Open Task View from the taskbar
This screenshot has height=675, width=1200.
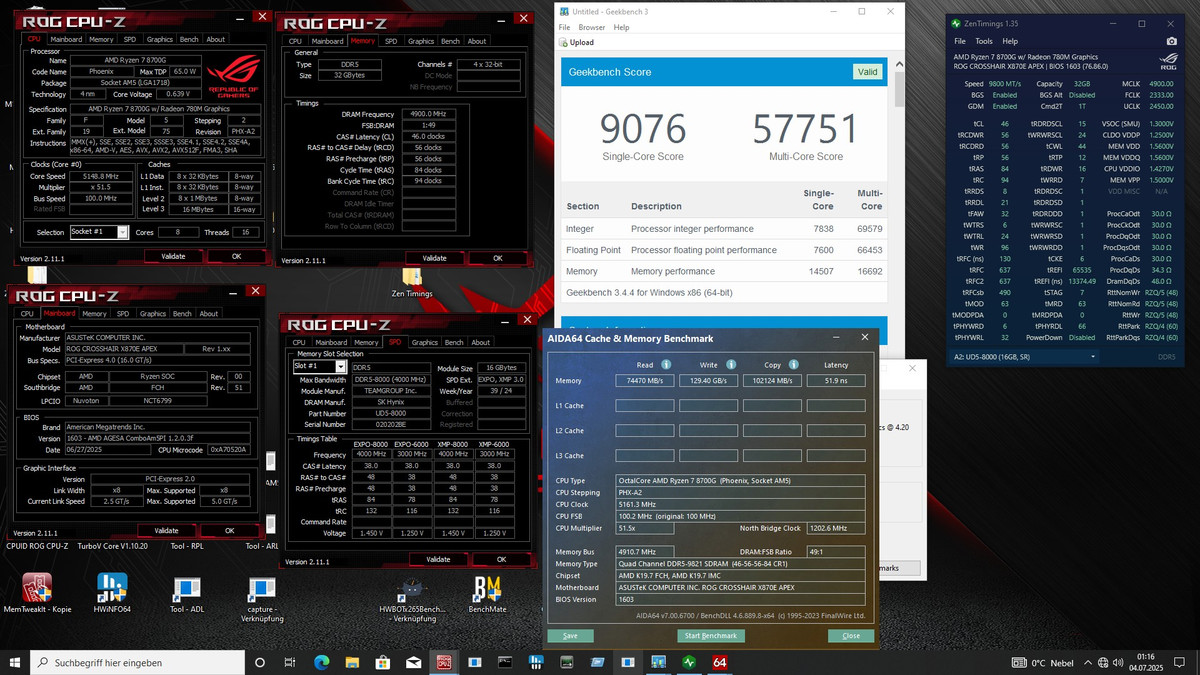(x=290, y=662)
